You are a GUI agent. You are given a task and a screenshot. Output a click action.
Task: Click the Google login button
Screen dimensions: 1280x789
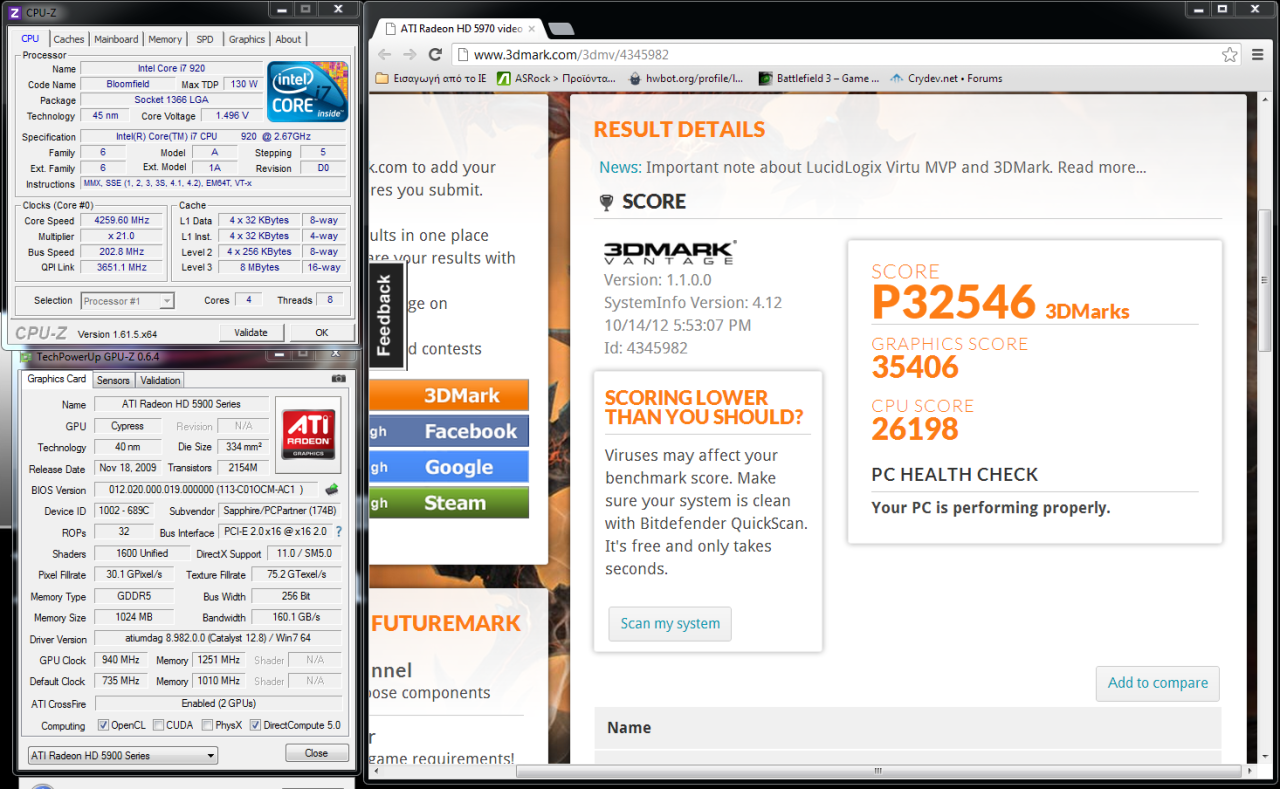click(449, 467)
